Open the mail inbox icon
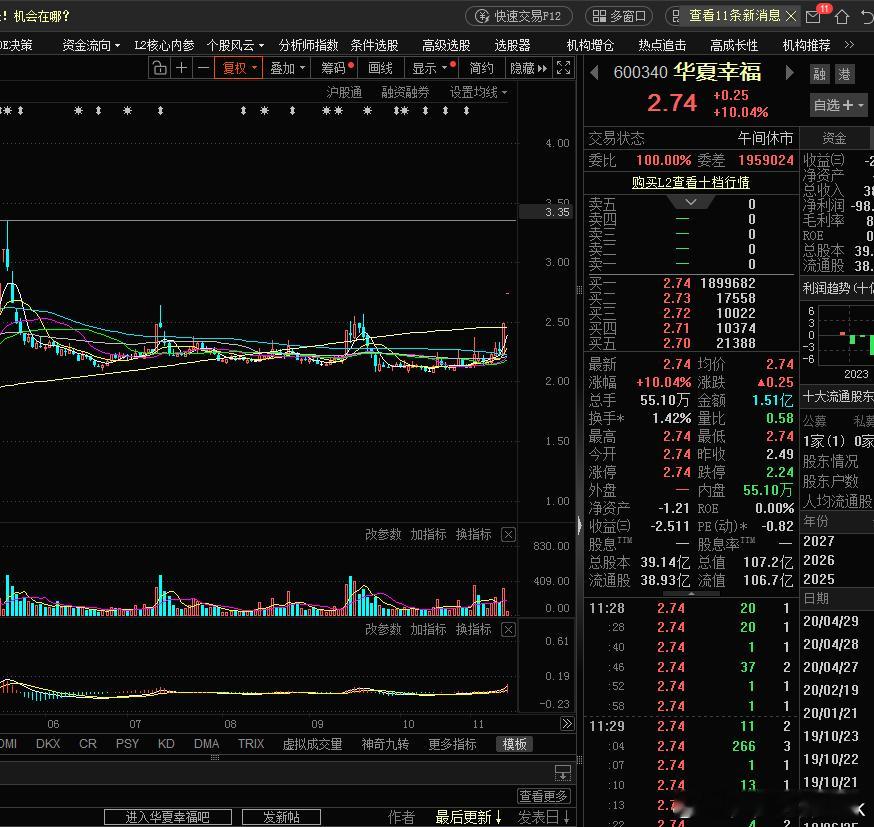The width and height of the screenshot is (874, 827). click(x=813, y=17)
